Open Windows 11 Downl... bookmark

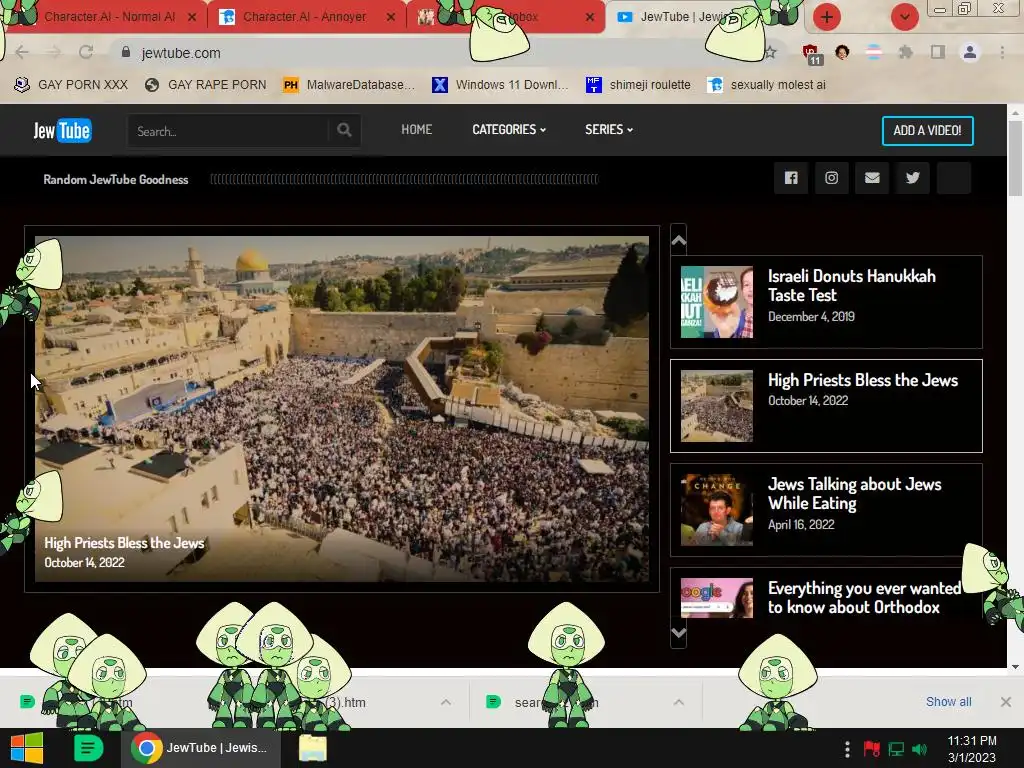click(x=501, y=85)
